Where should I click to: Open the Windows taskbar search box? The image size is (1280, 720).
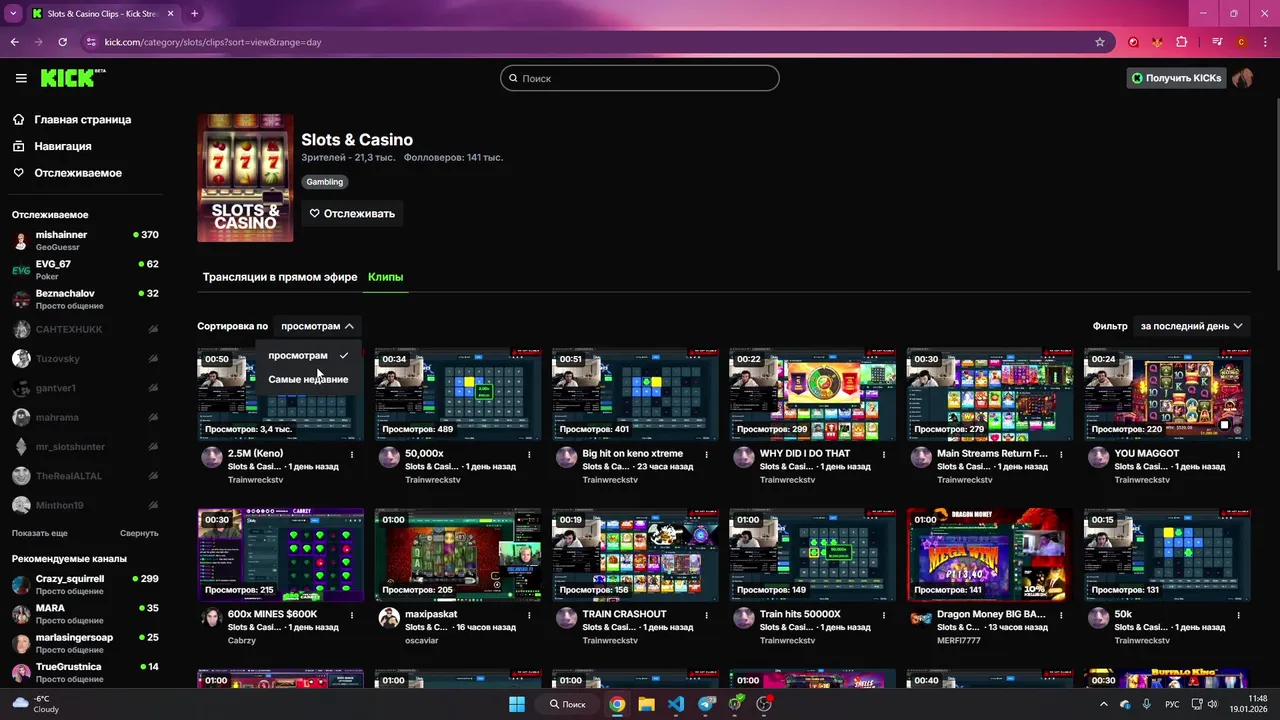pyautogui.click(x=568, y=704)
